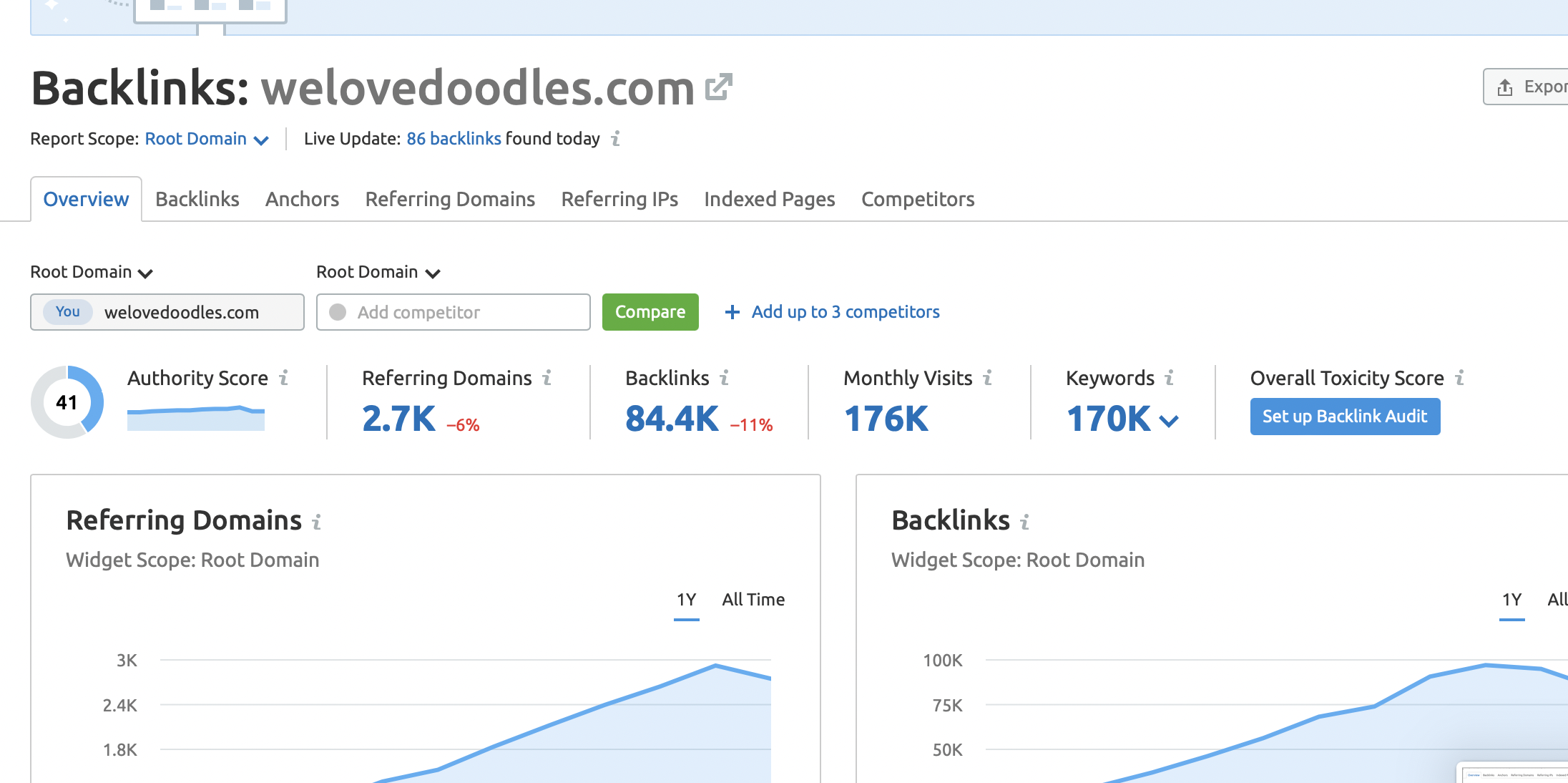This screenshot has height=783, width=1568.
Task: Click Keywords info icon
Action: click(x=1170, y=377)
